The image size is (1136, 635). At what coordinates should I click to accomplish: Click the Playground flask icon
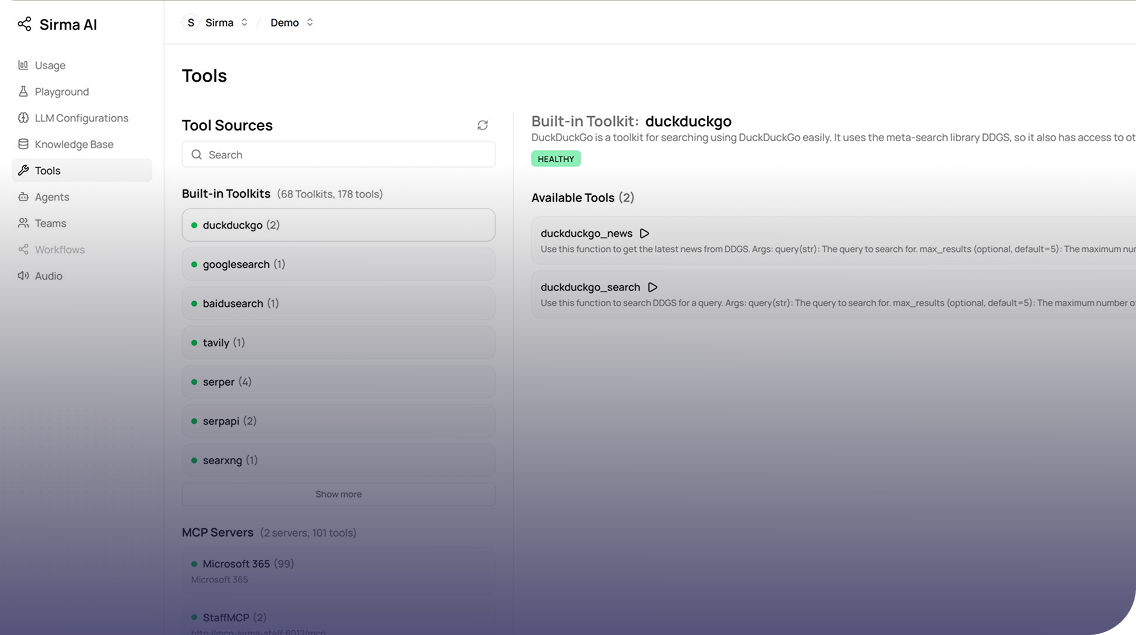tap(23, 92)
